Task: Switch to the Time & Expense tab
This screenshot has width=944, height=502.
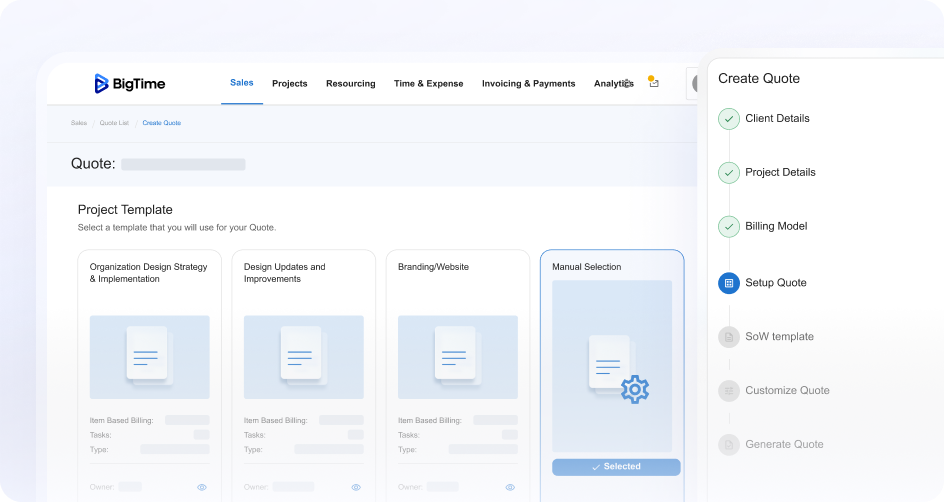Action: (428, 84)
